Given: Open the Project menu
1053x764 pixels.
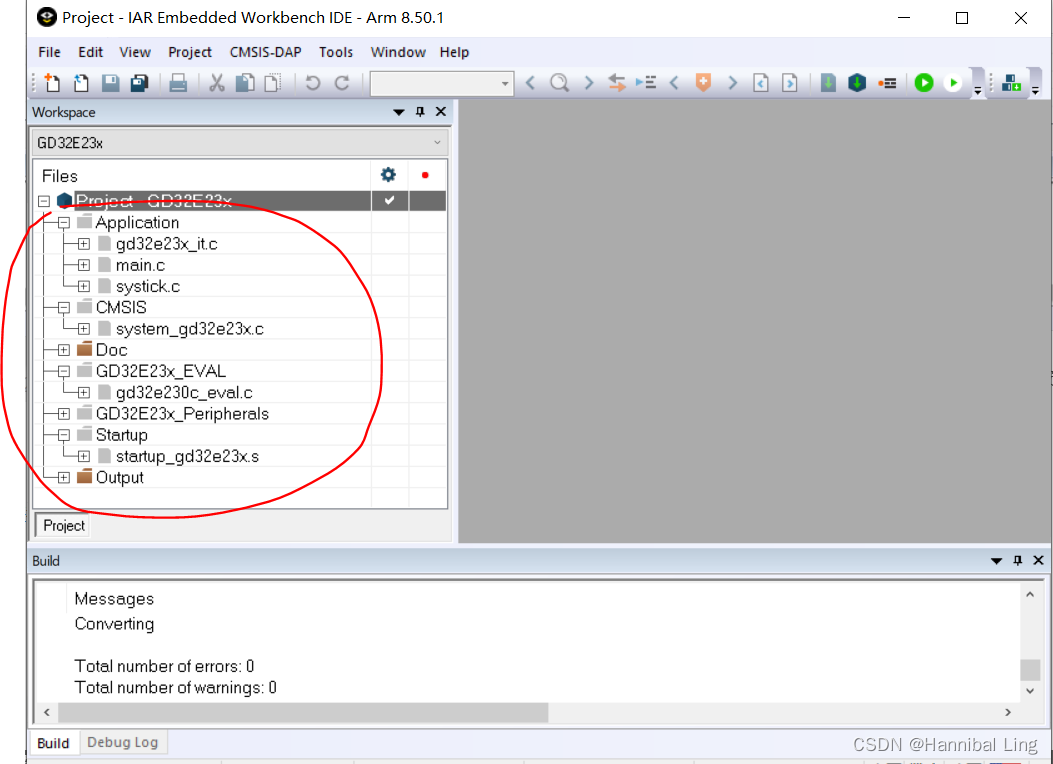Looking at the screenshot, I should (190, 52).
